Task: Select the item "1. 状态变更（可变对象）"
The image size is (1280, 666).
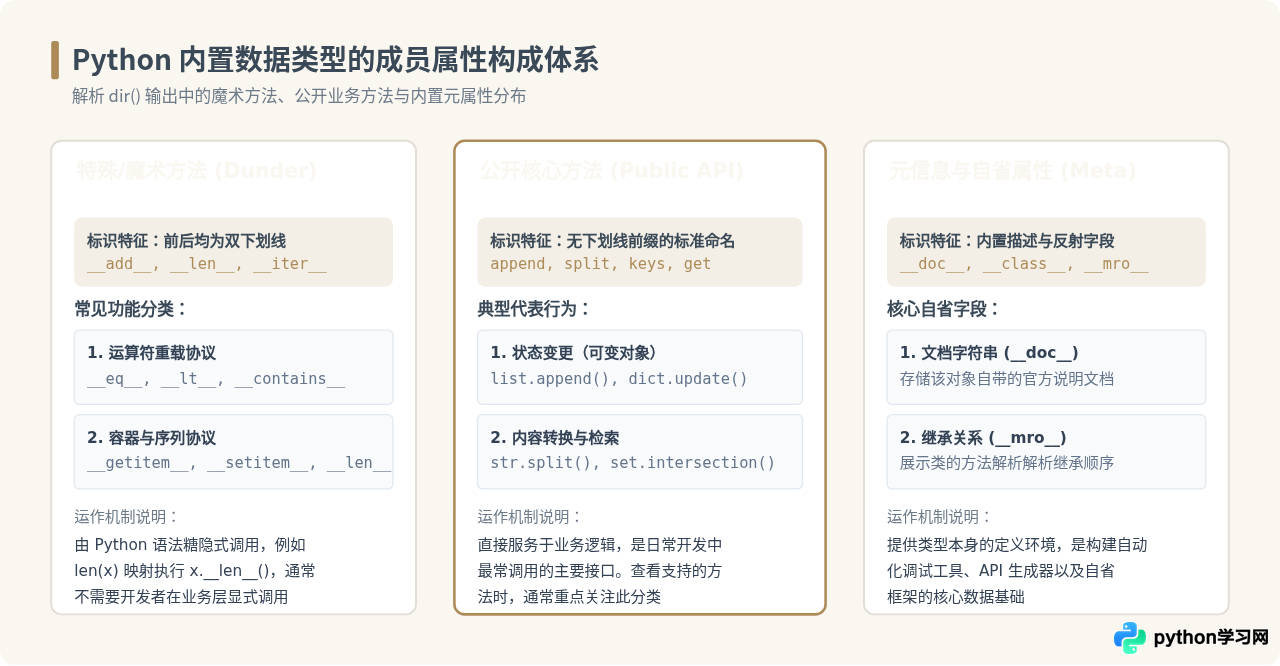Action: click(x=573, y=353)
